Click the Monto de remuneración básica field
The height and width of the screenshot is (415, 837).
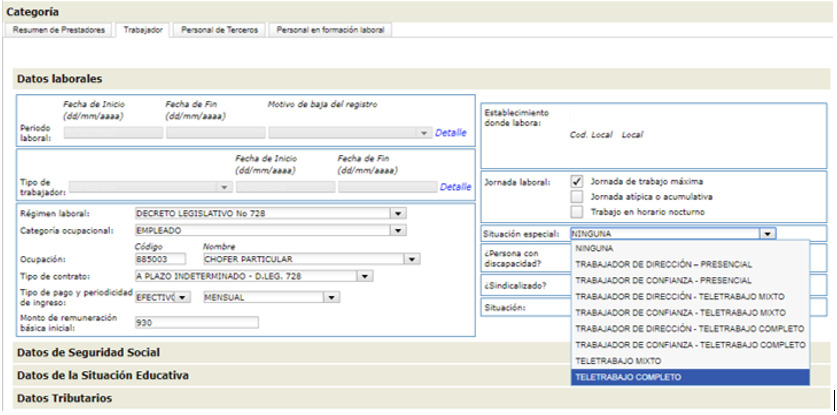click(196, 323)
